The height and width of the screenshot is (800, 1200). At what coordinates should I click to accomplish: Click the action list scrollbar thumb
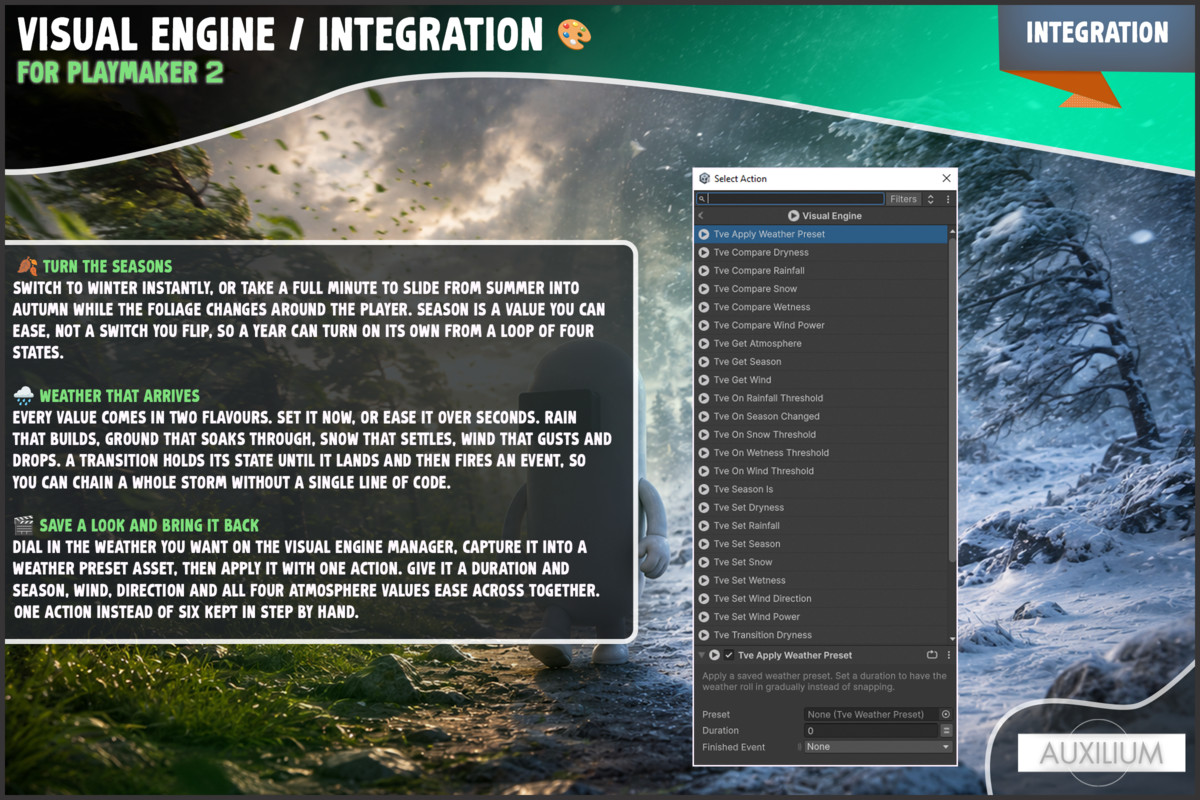(952, 398)
